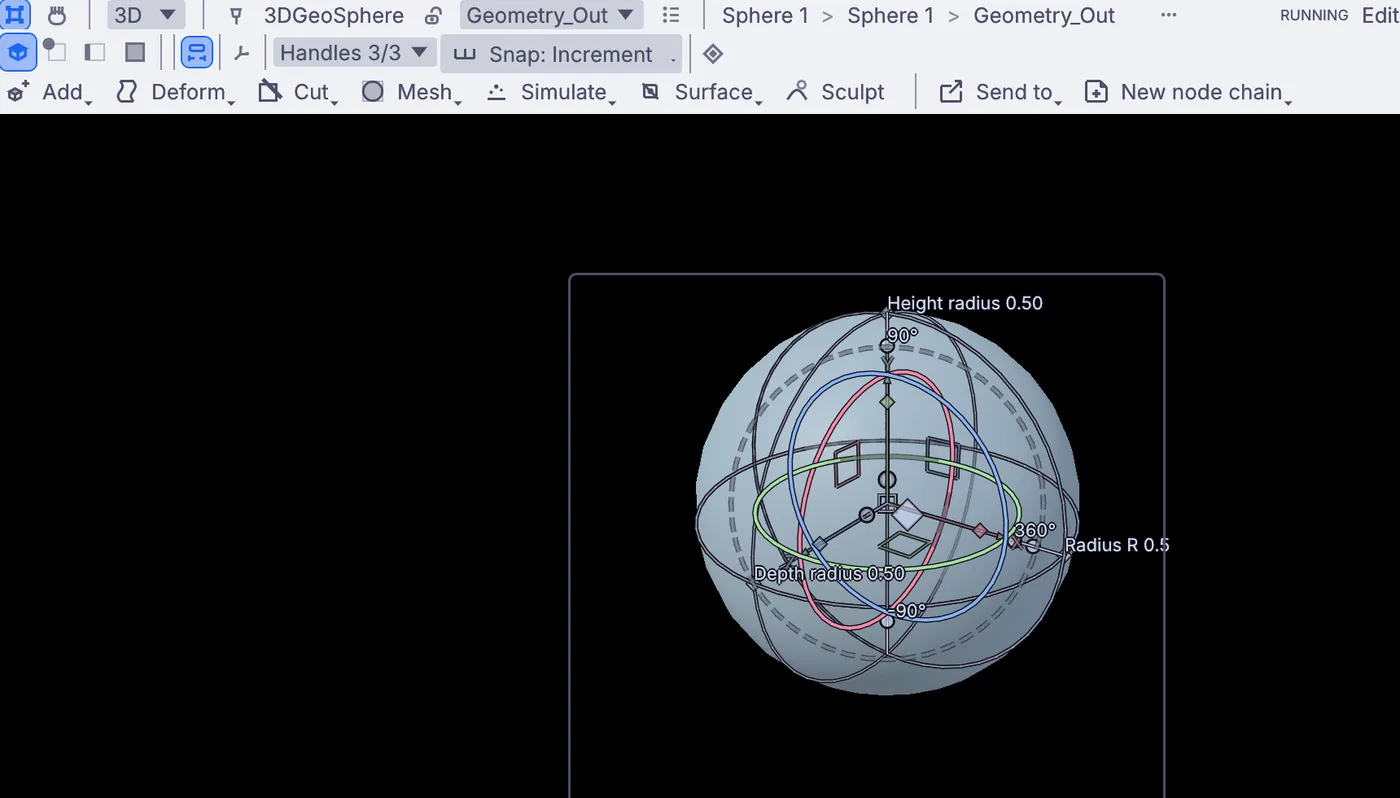Open the breadcrumb ellipsis more options
The width and height of the screenshot is (1400, 798).
1168,15
